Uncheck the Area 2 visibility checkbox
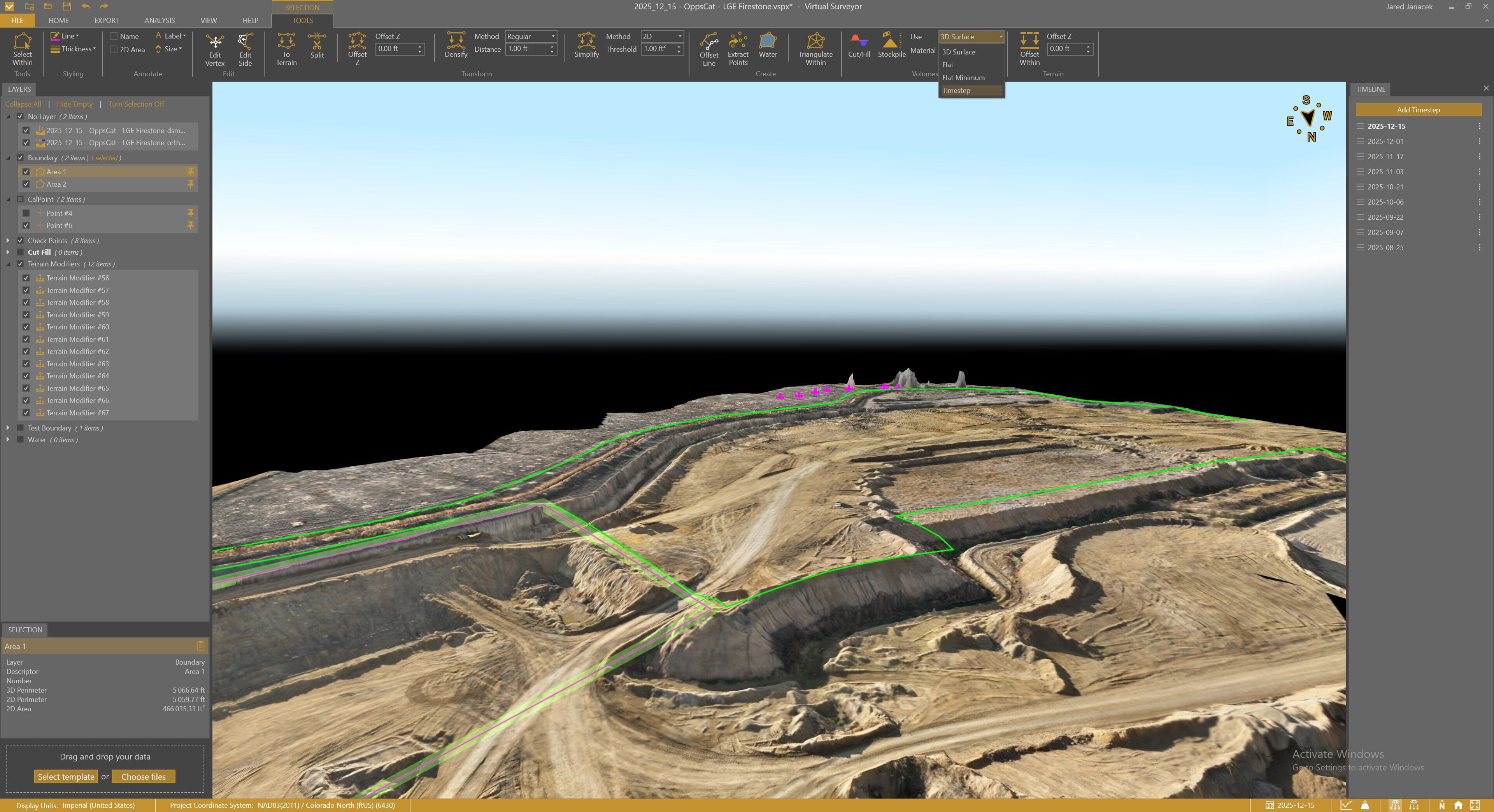The height and width of the screenshot is (812, 1494). [x=26, y=184]
